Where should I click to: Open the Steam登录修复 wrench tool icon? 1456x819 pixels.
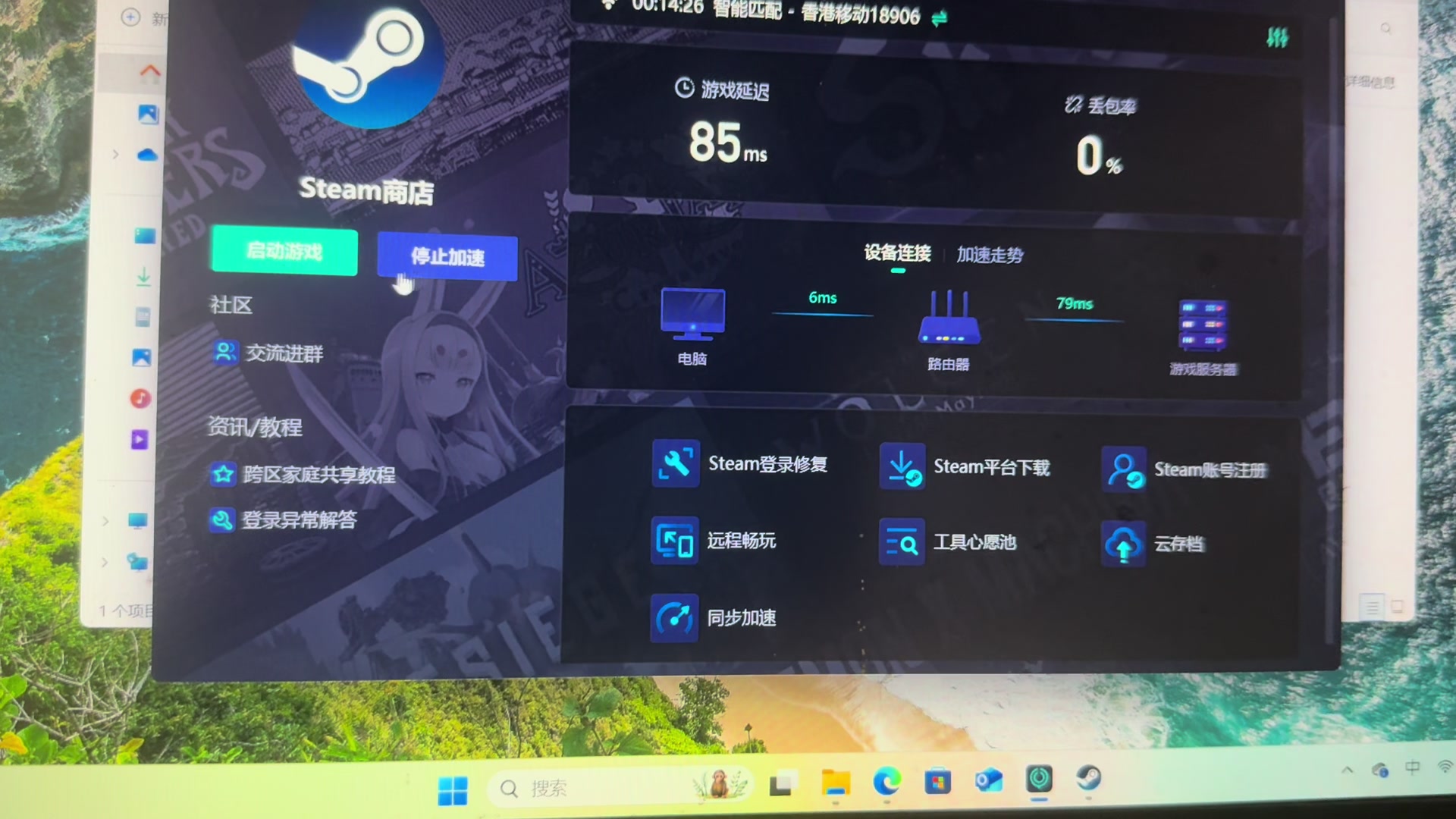[x=675, y=463]
